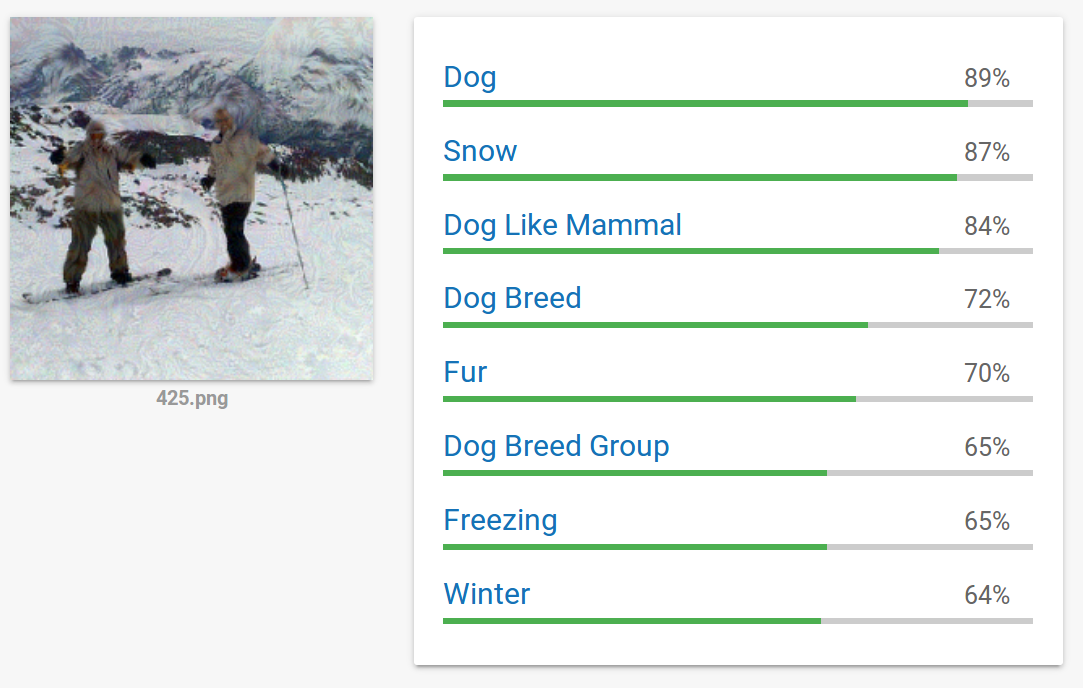The width and height of the screenshot is (1083, 688).
Task: Select the Dog Like Mammal label
Action: (562, 226)
